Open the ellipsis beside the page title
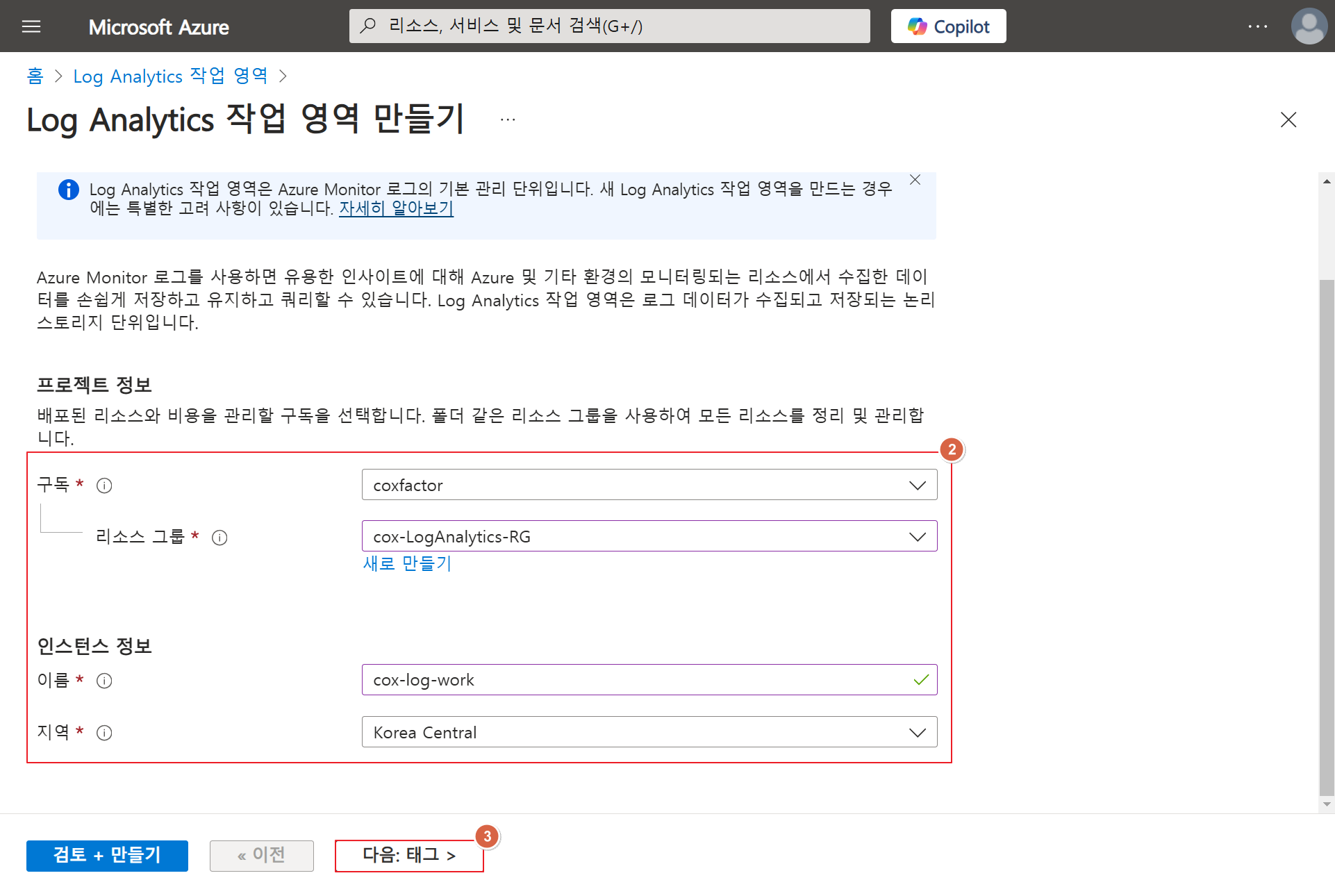 point(508,119)
